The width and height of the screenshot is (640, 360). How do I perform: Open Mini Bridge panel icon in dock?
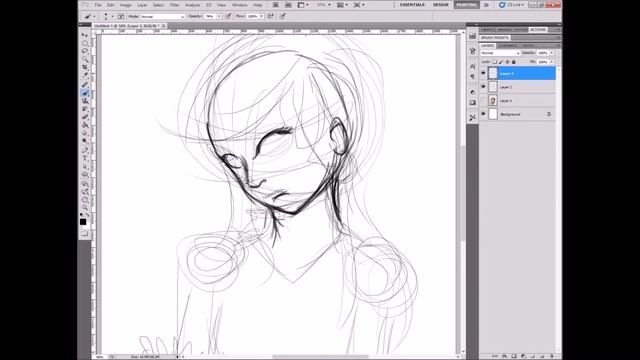tap(473, 36)
